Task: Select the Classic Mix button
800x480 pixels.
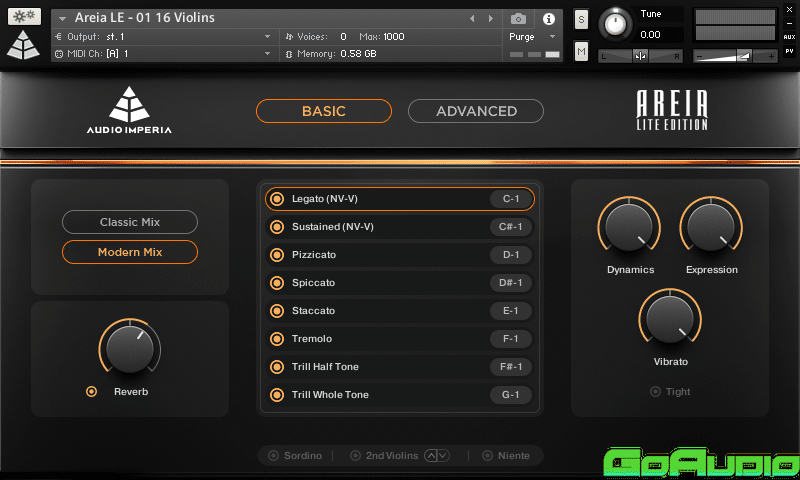Action: coord(130,222)
